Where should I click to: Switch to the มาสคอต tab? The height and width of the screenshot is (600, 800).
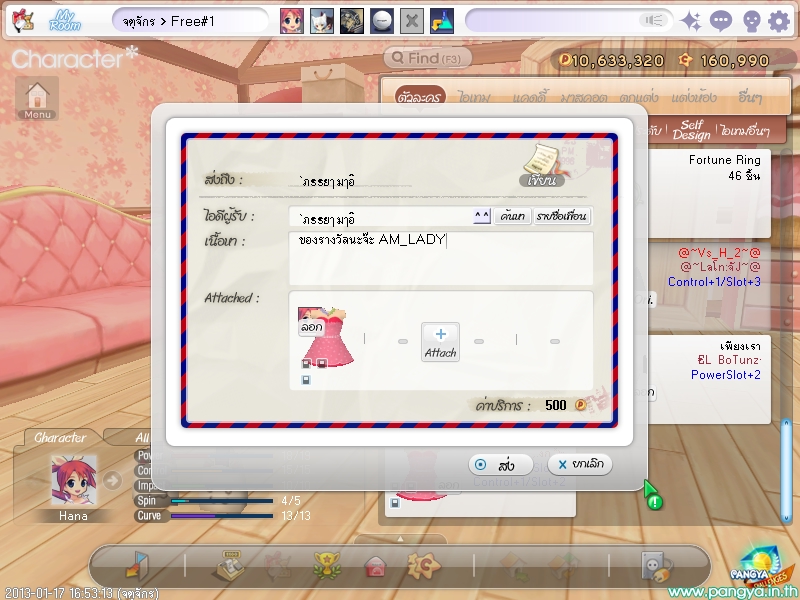(x=584, y=97)
